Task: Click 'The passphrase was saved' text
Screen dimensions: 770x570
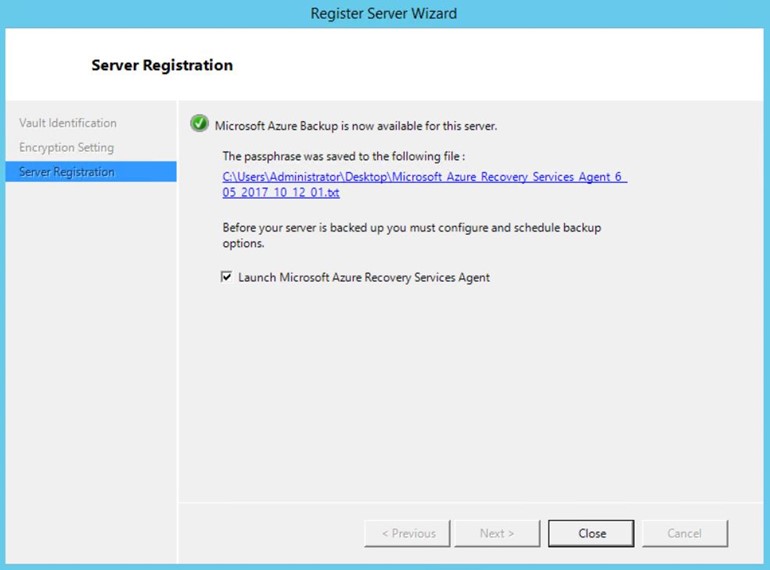Action: (344, 156)
